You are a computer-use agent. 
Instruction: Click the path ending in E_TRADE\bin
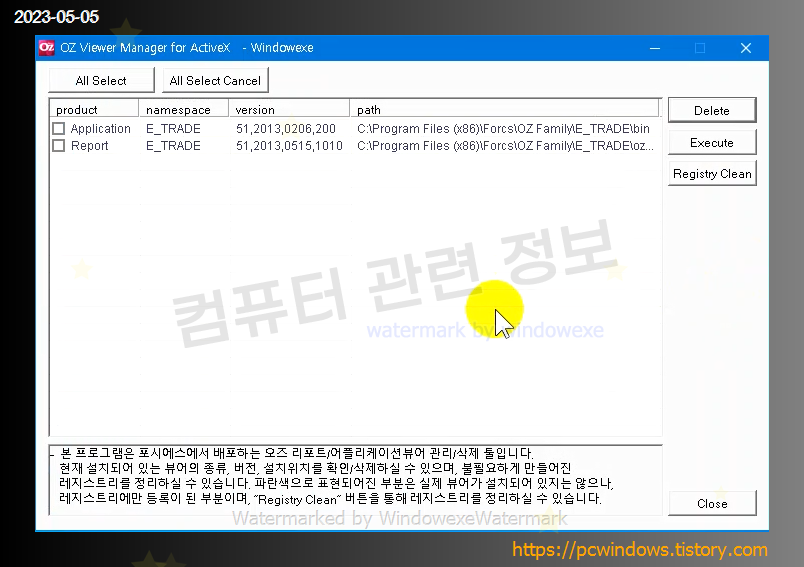point(504,129)
